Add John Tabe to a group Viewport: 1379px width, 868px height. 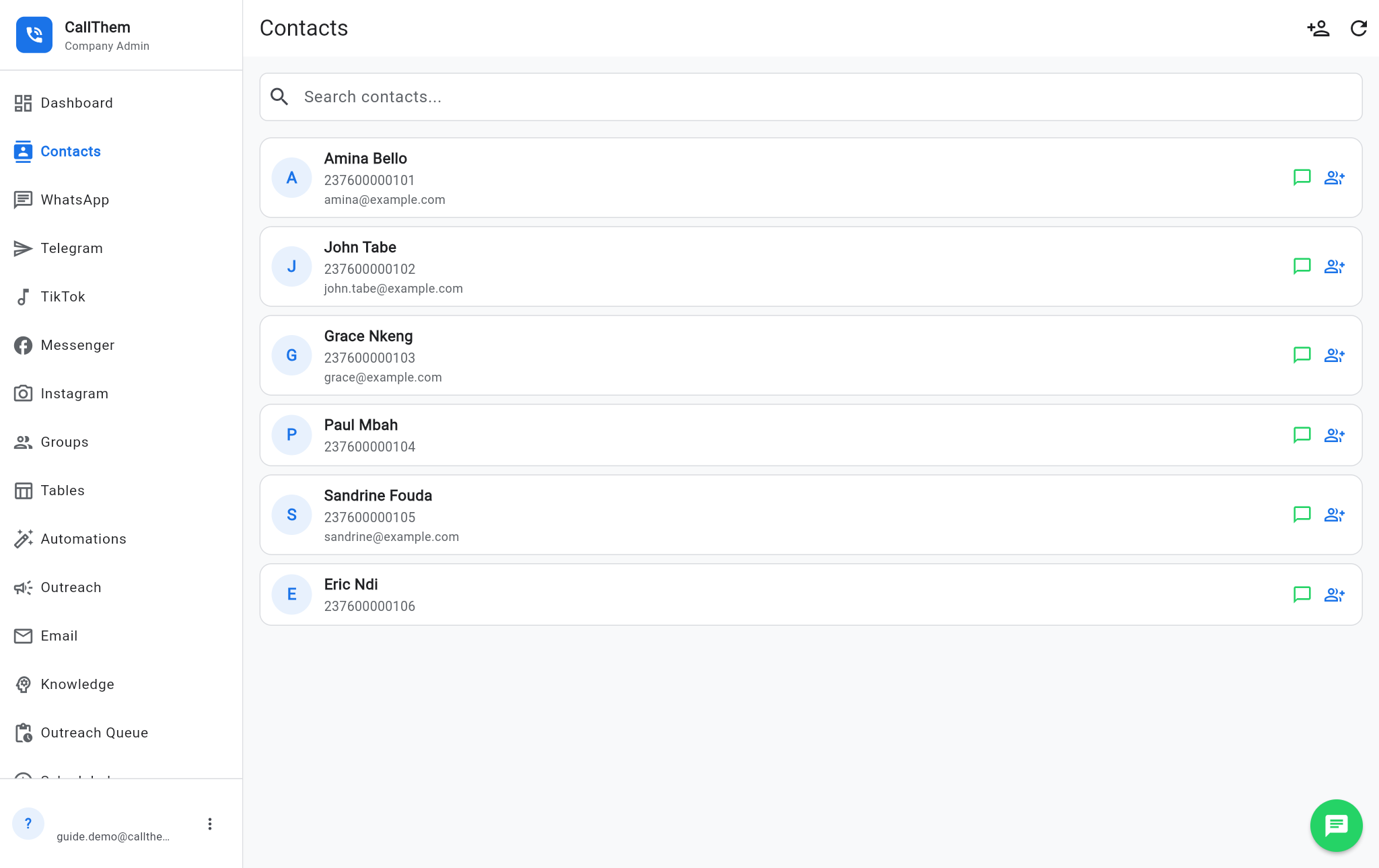pos(1334,266)
